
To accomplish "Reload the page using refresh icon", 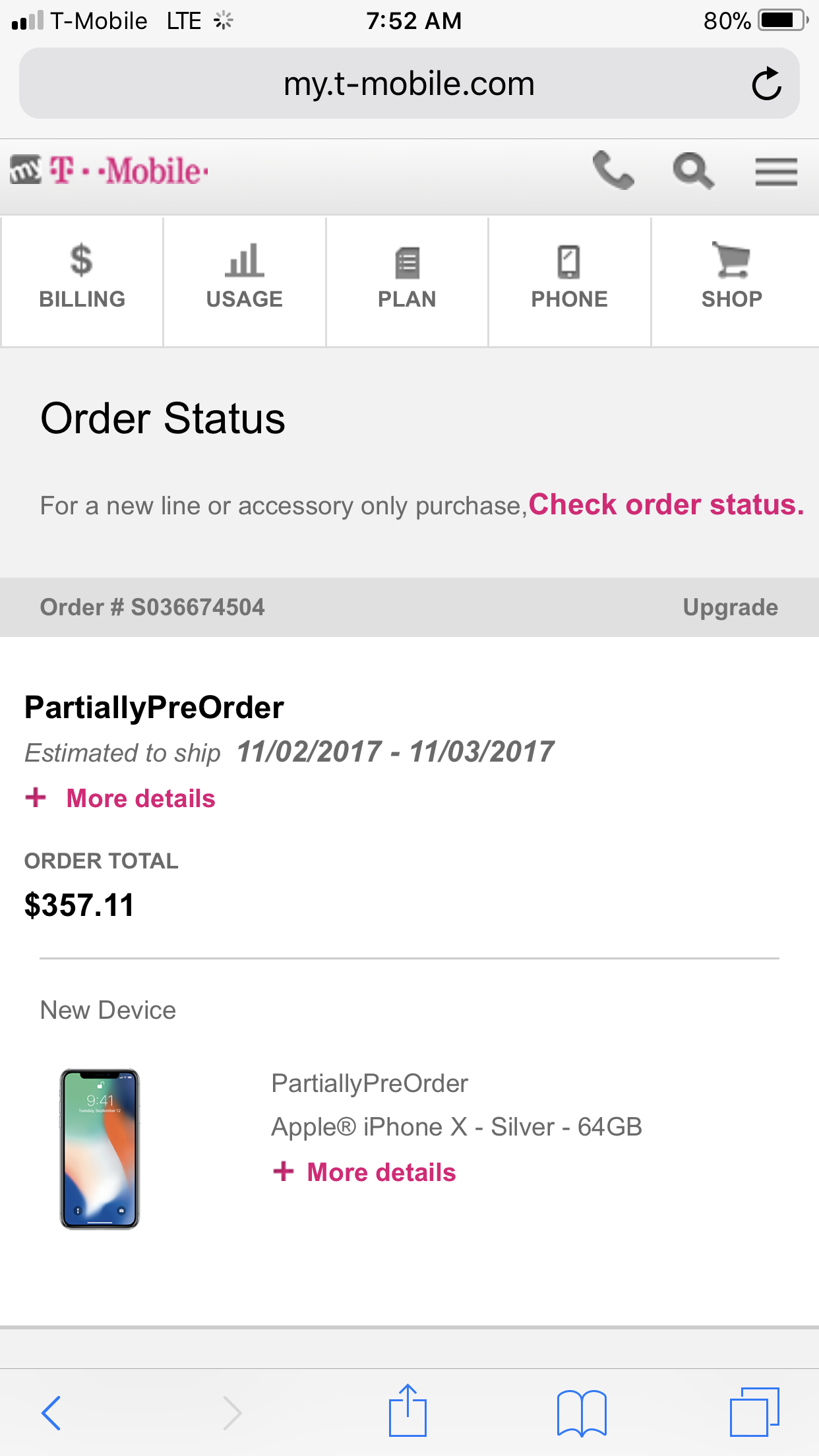I will pos(766,84).
